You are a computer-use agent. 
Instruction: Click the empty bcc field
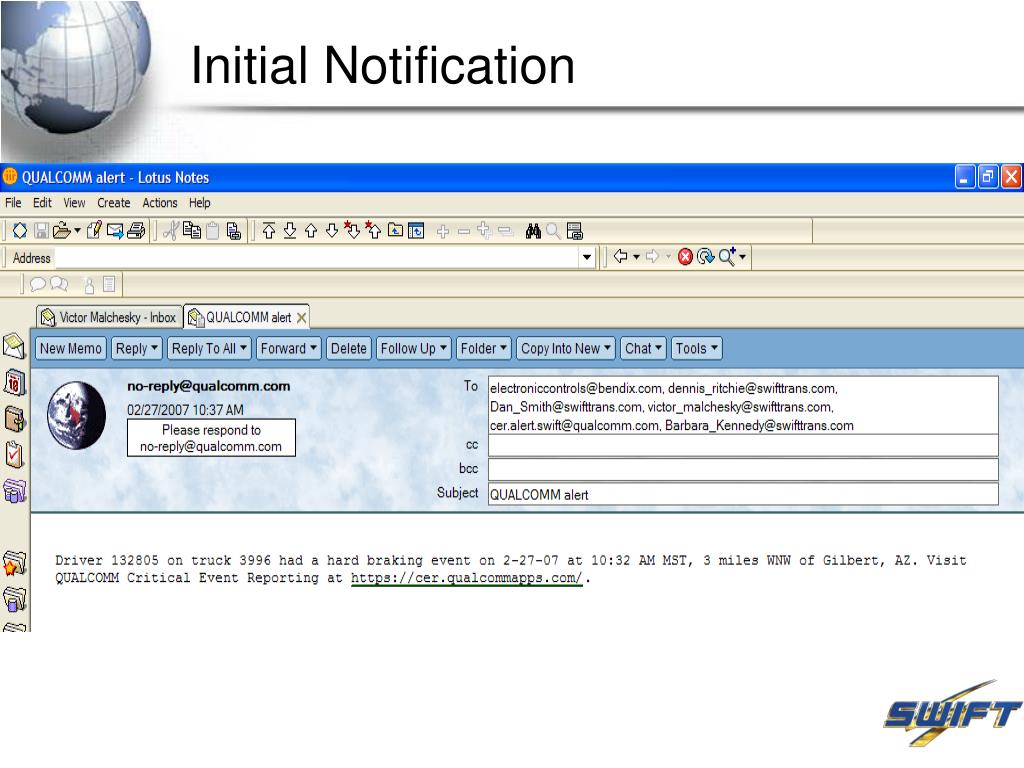(743, 469)
